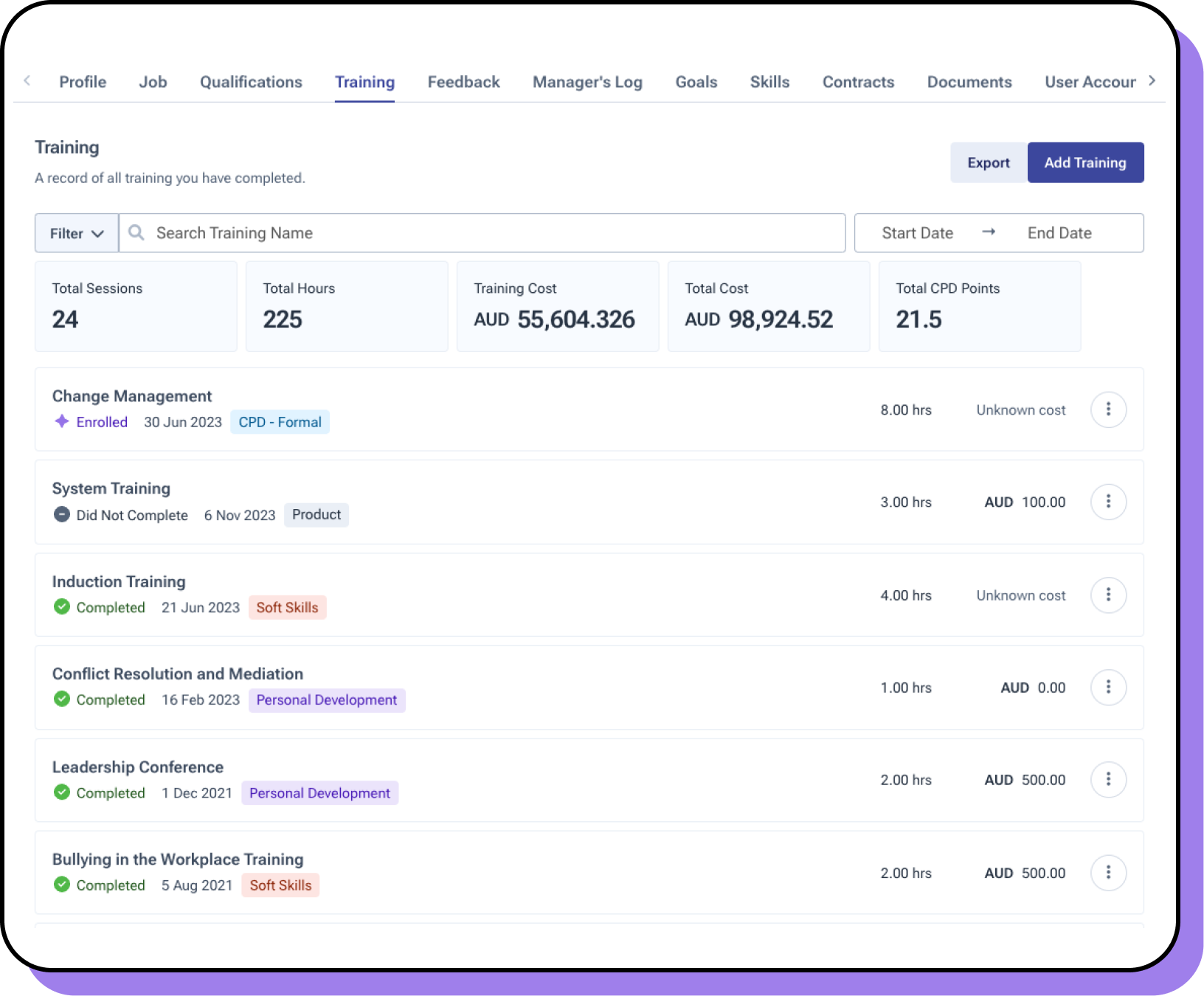The height and width of the screenshot is (996, 1204).
Task: Focus the Search Training Name field
Action: pyautogui.click(x=487, y=233)
